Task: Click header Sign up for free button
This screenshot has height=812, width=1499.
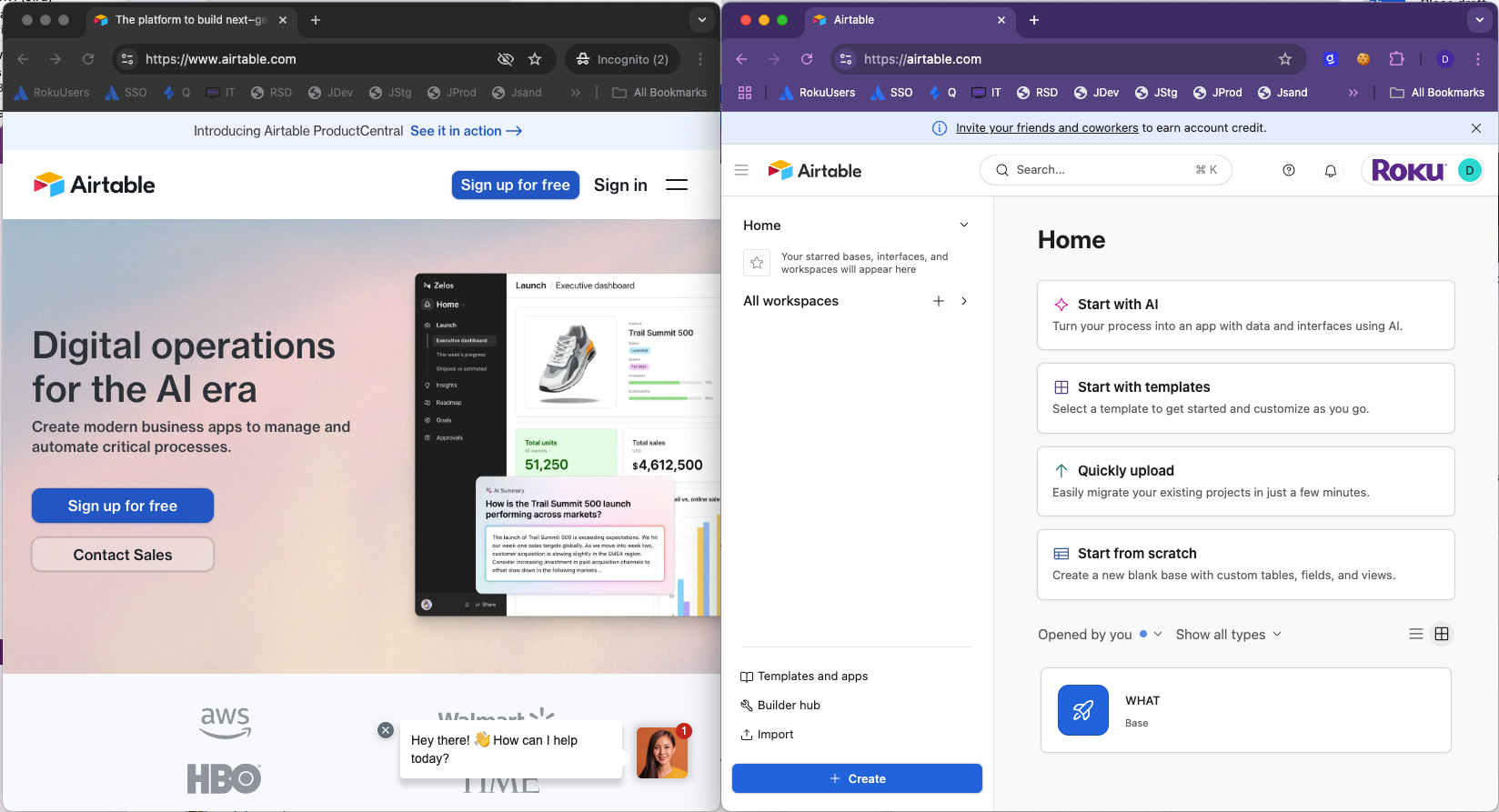Action: click(515, 185)
